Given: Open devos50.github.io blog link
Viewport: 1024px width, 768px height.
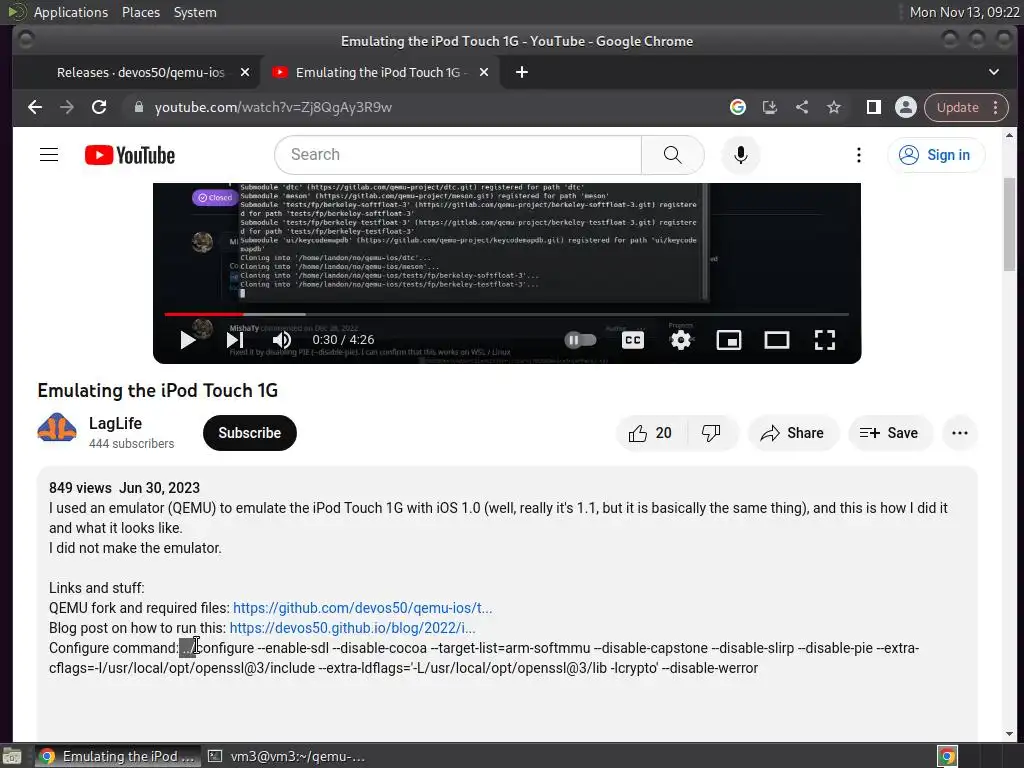Looking at the screenshot, I should (x=353, y=628).
